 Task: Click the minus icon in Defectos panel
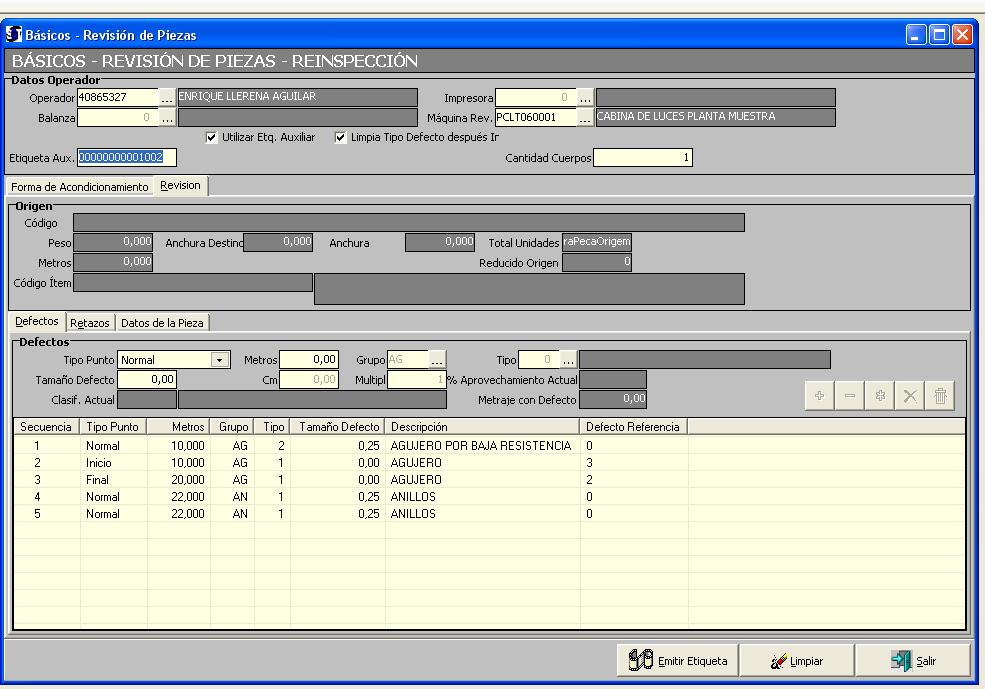point(849,396)
